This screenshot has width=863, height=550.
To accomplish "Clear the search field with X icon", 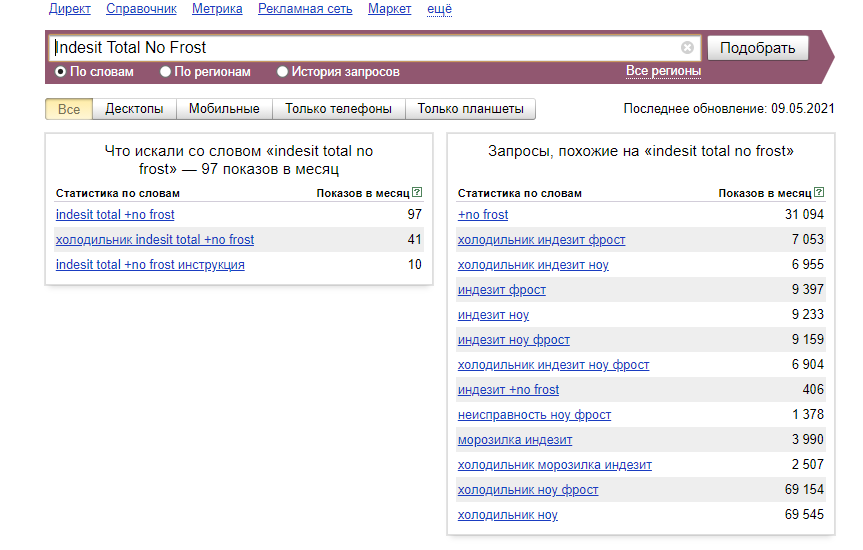I will pos(687,48).
